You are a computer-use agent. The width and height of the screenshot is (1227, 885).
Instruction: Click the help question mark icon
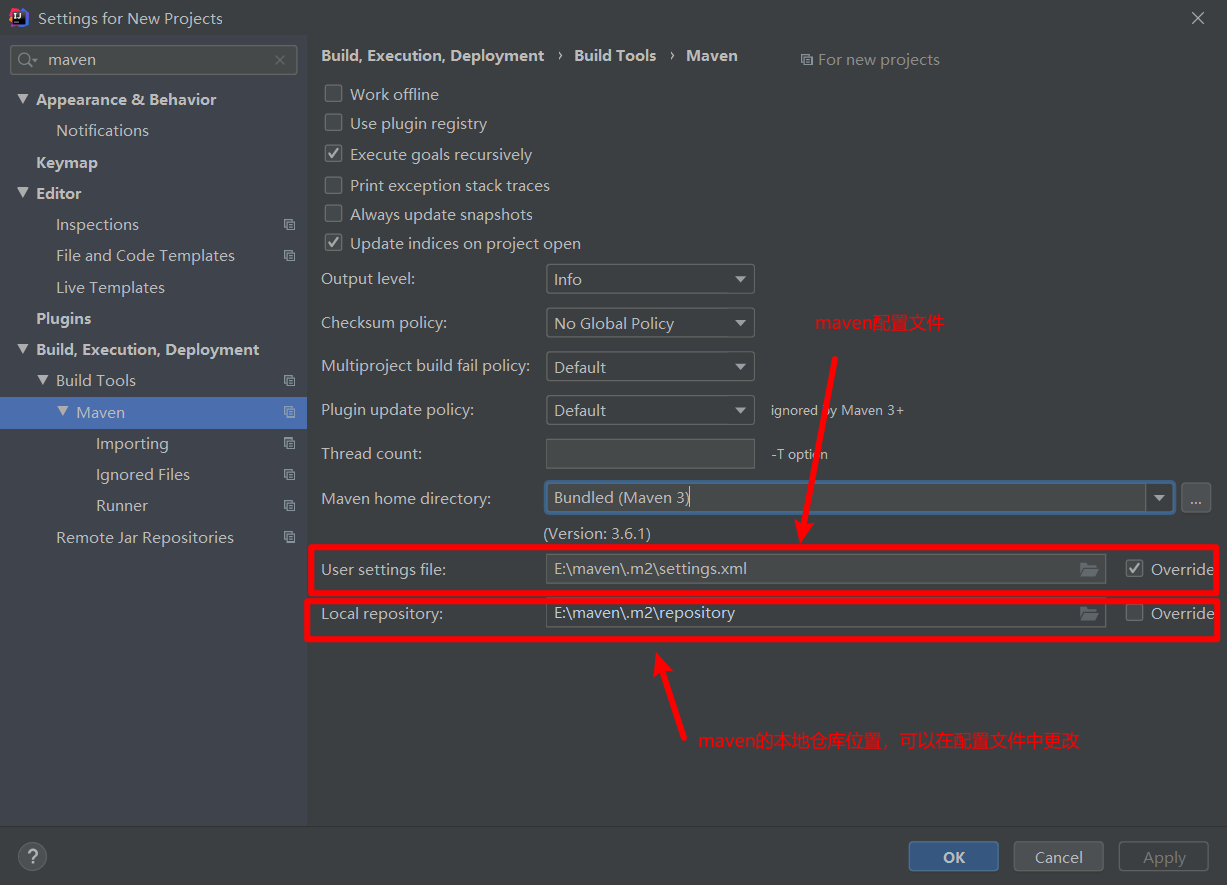(x=32, y=856)
